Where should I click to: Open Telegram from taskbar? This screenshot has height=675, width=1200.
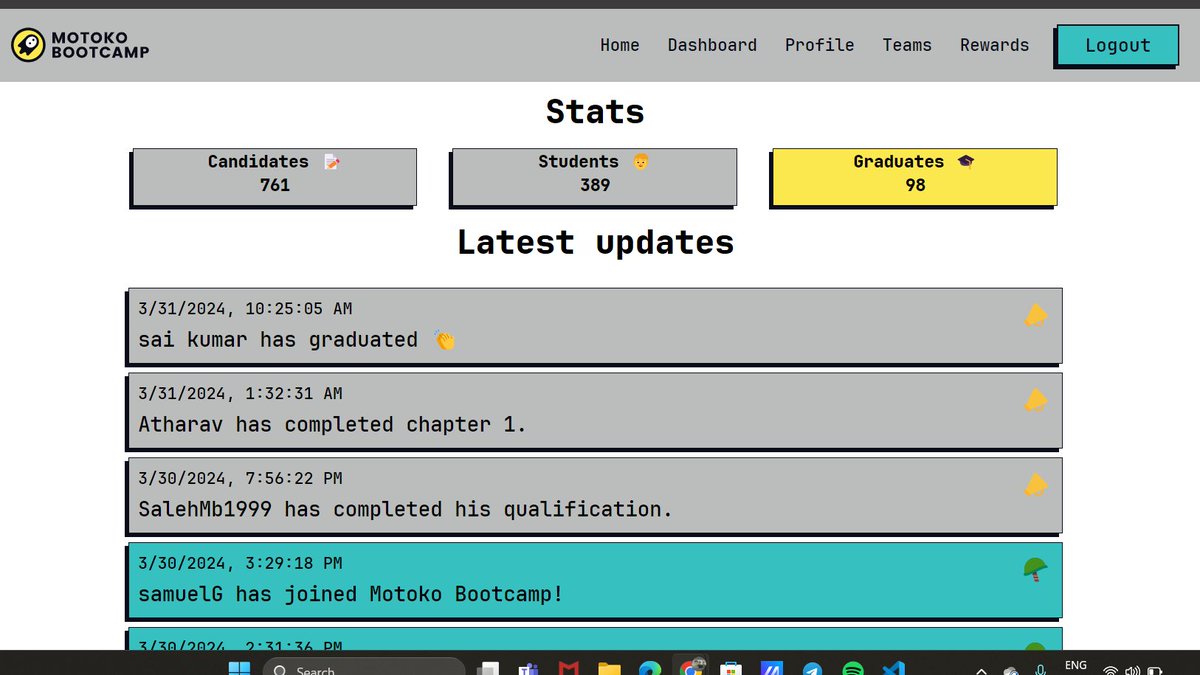812,669
